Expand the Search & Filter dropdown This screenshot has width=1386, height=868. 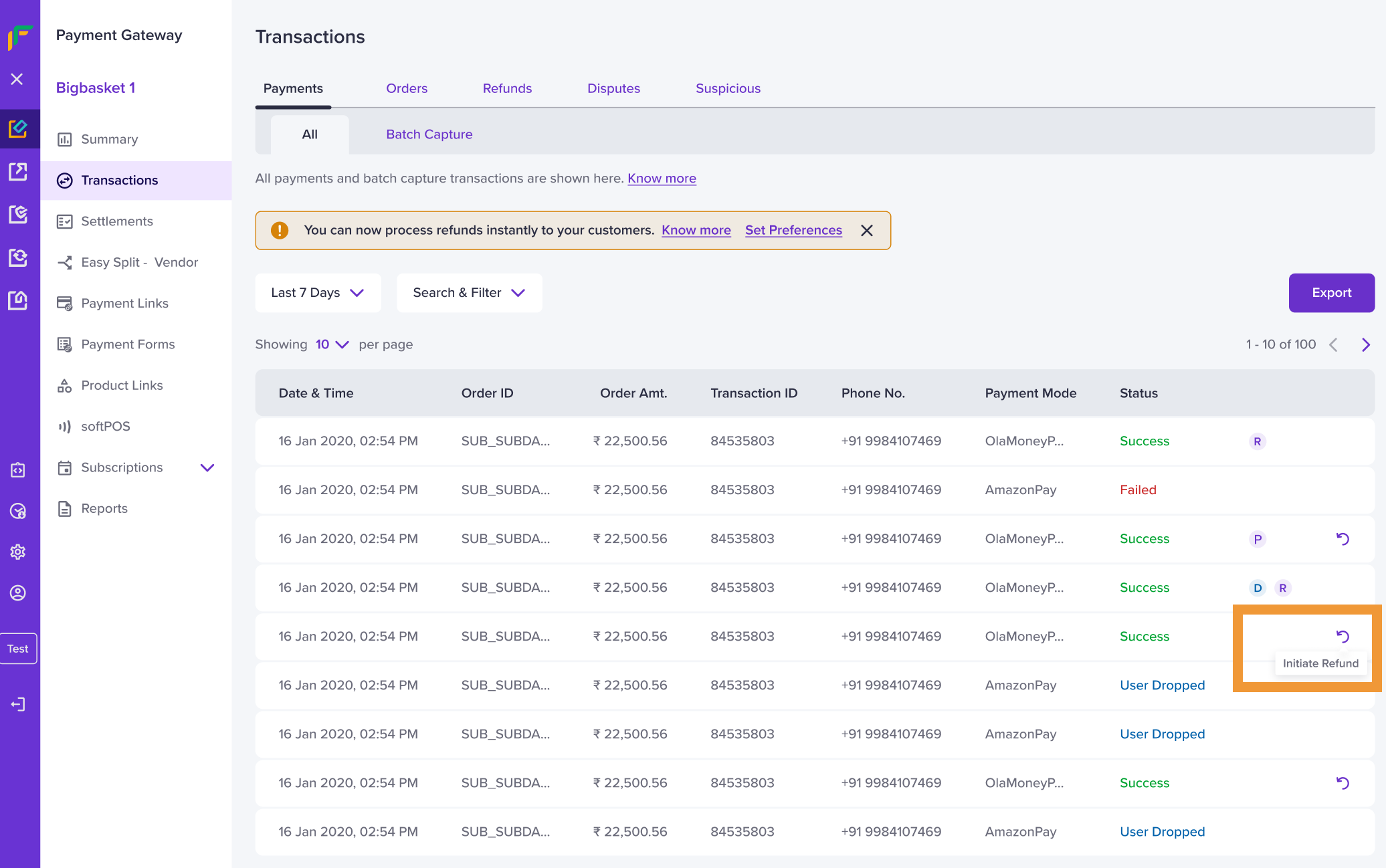coord(469,293)
